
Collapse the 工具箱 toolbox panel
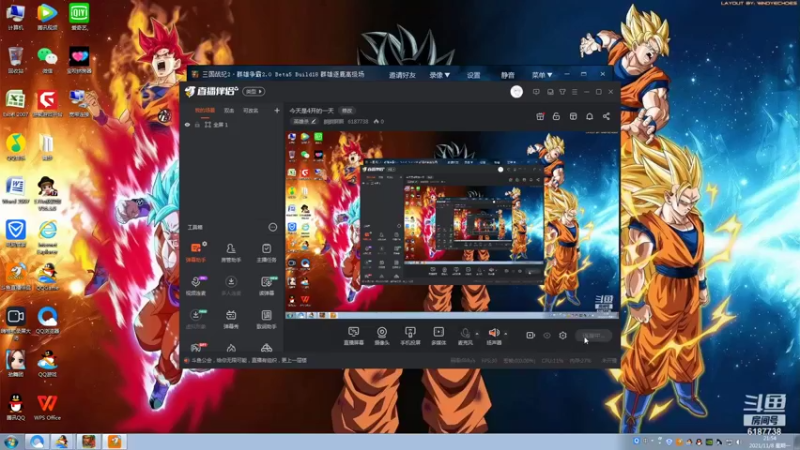[x=272, y=227]
